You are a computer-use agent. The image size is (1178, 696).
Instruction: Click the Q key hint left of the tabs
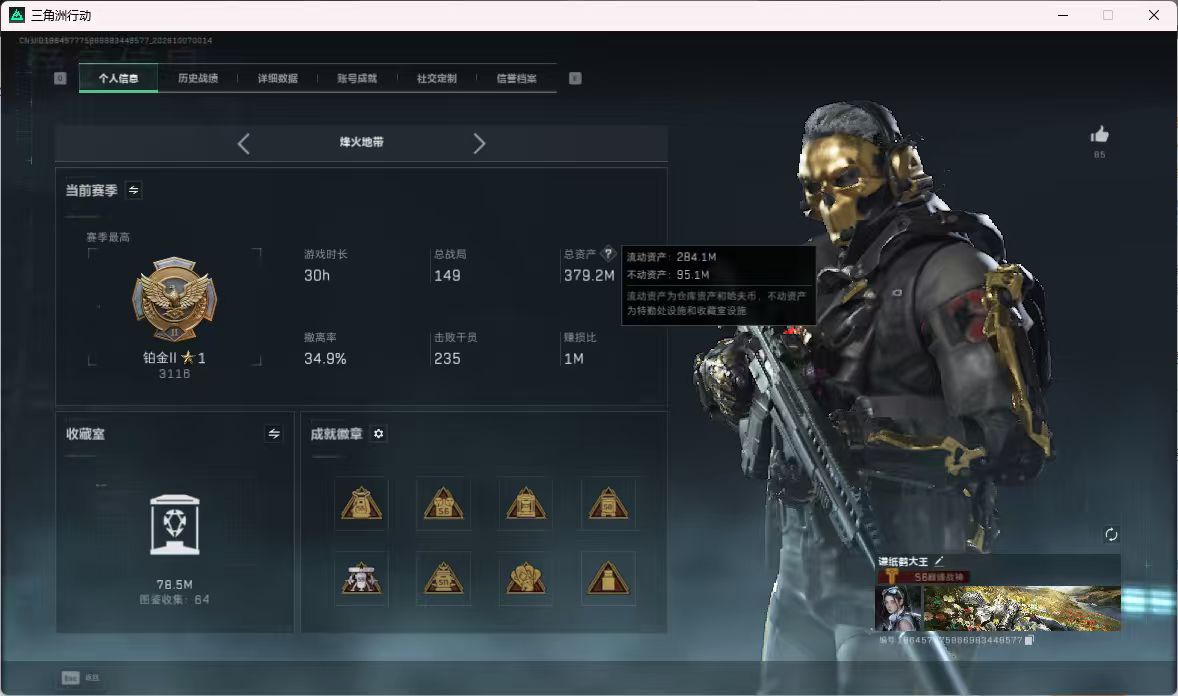[x=60, y=78]
